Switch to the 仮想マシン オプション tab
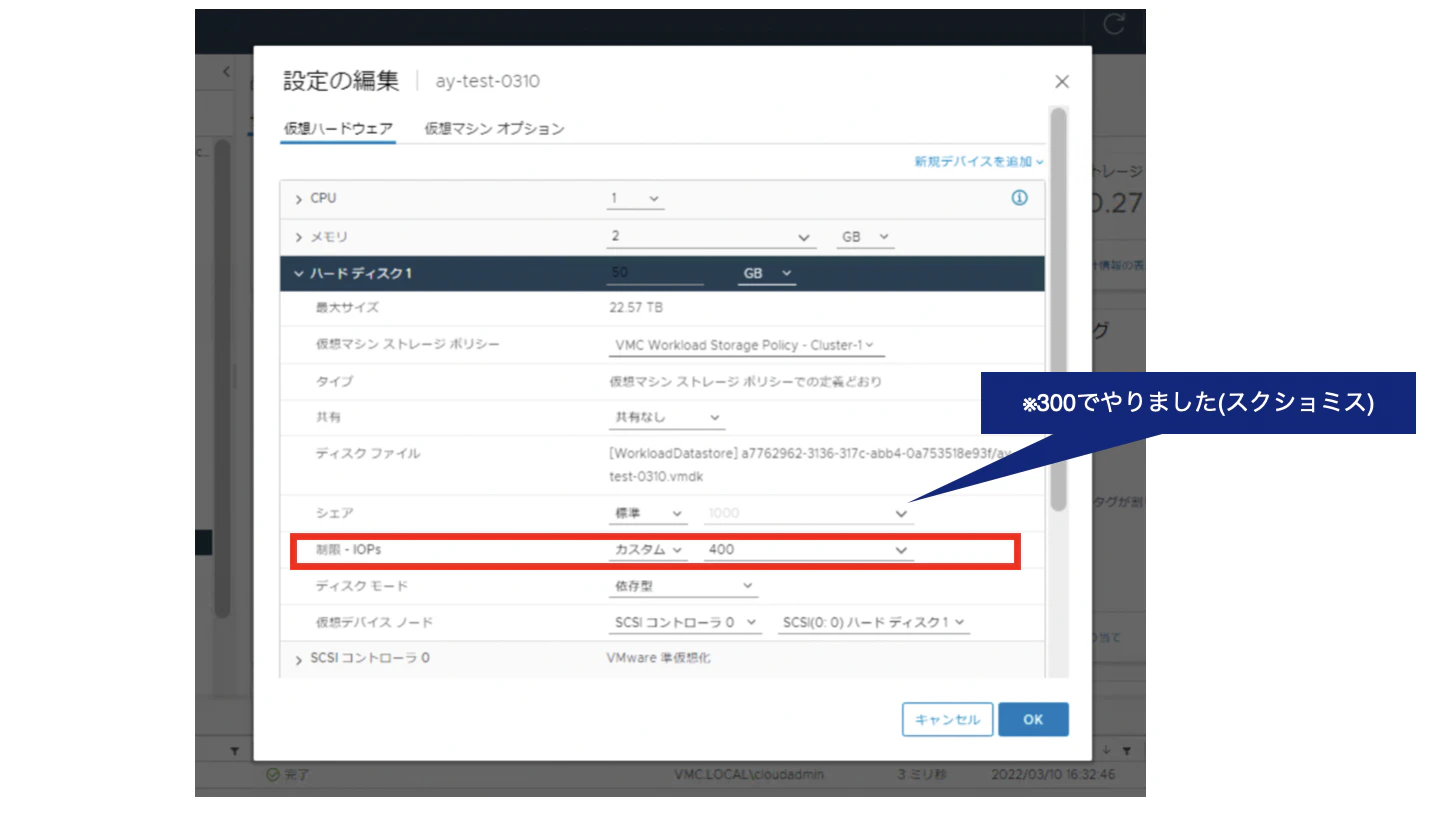This screenshot has width=1442, height=816. (491, 128)
